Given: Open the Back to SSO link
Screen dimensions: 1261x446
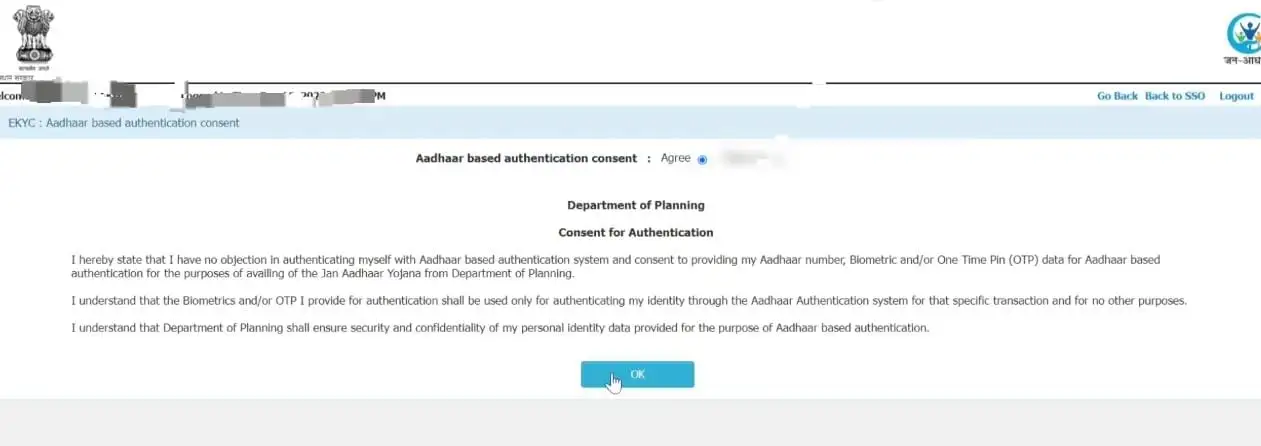Looking at the screenshot, I should pos(1174,96).
